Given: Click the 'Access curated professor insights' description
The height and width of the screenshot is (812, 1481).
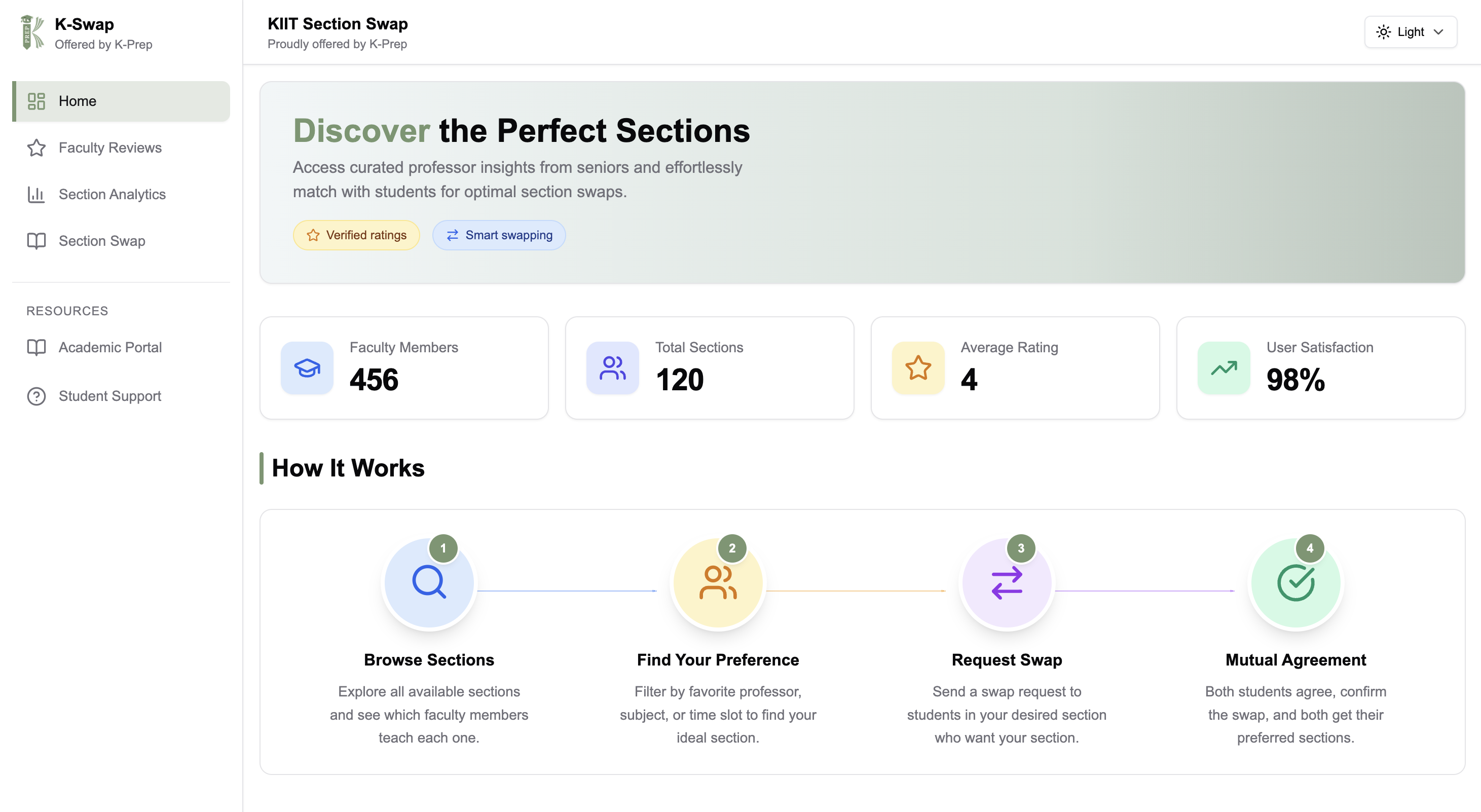Looking at the screenshot, I should pos(517,179).
